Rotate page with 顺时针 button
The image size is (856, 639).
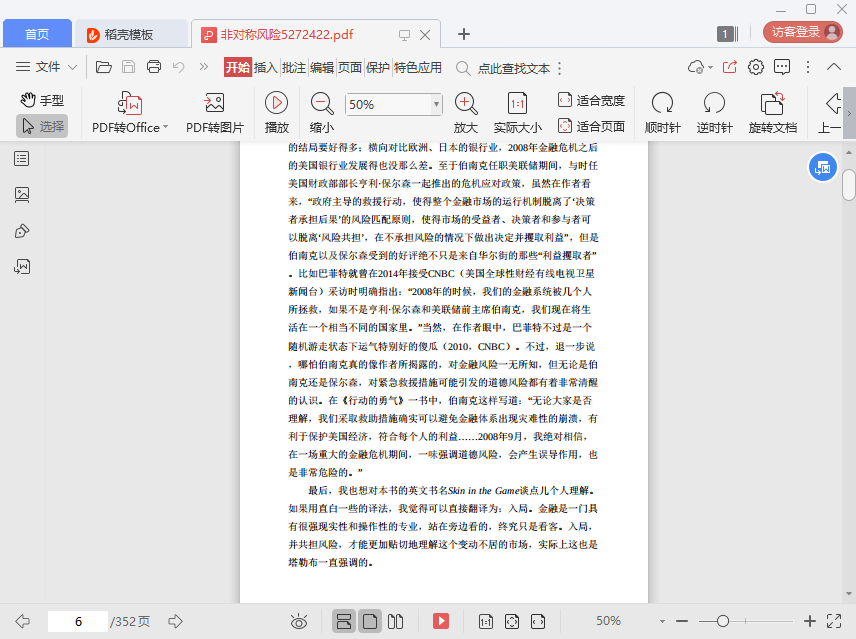coord(662,103)
